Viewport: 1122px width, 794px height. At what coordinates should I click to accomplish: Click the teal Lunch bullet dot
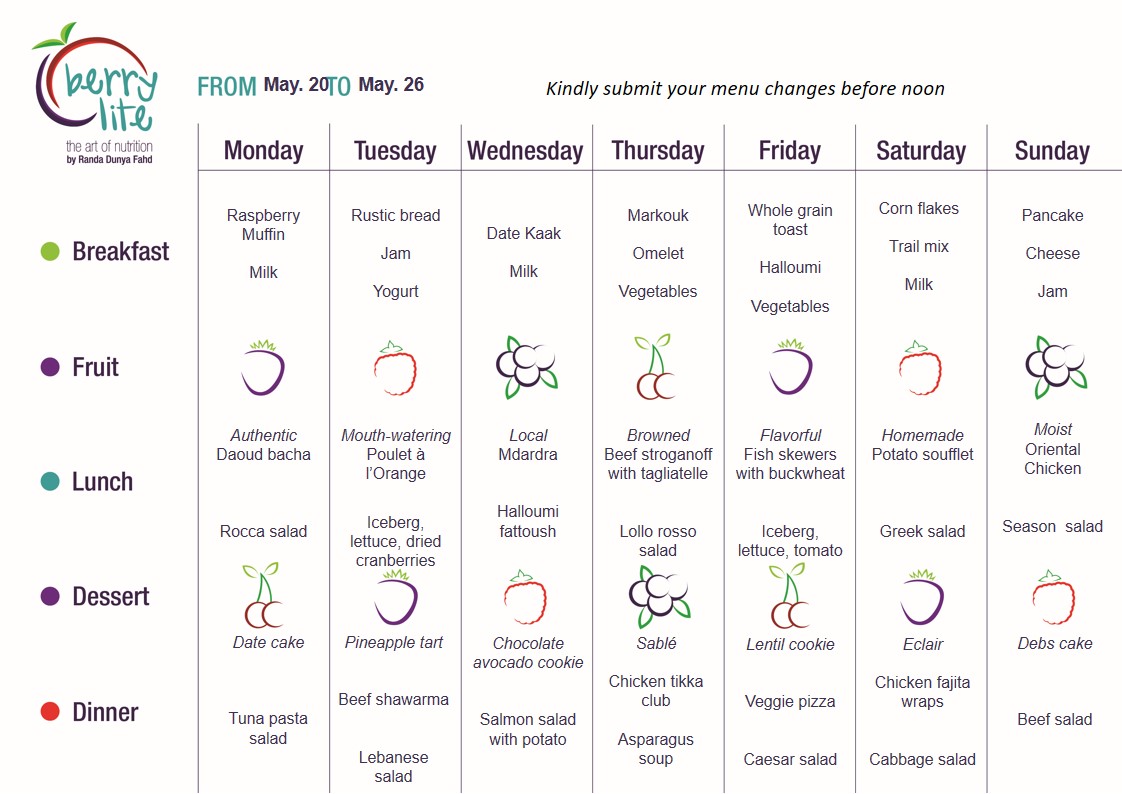50,481
